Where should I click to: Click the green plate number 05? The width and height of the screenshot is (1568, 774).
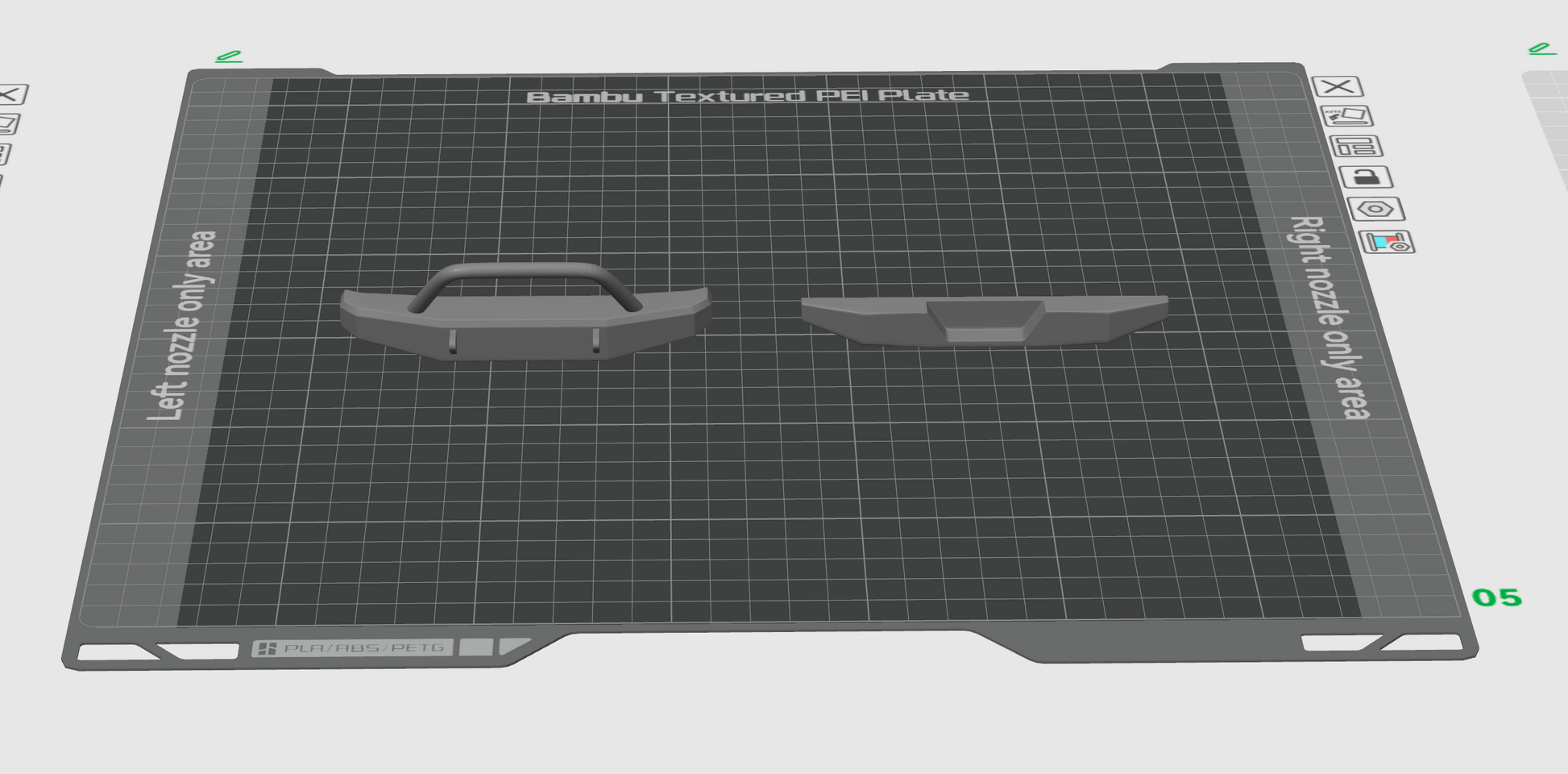tap(1497, 597)
